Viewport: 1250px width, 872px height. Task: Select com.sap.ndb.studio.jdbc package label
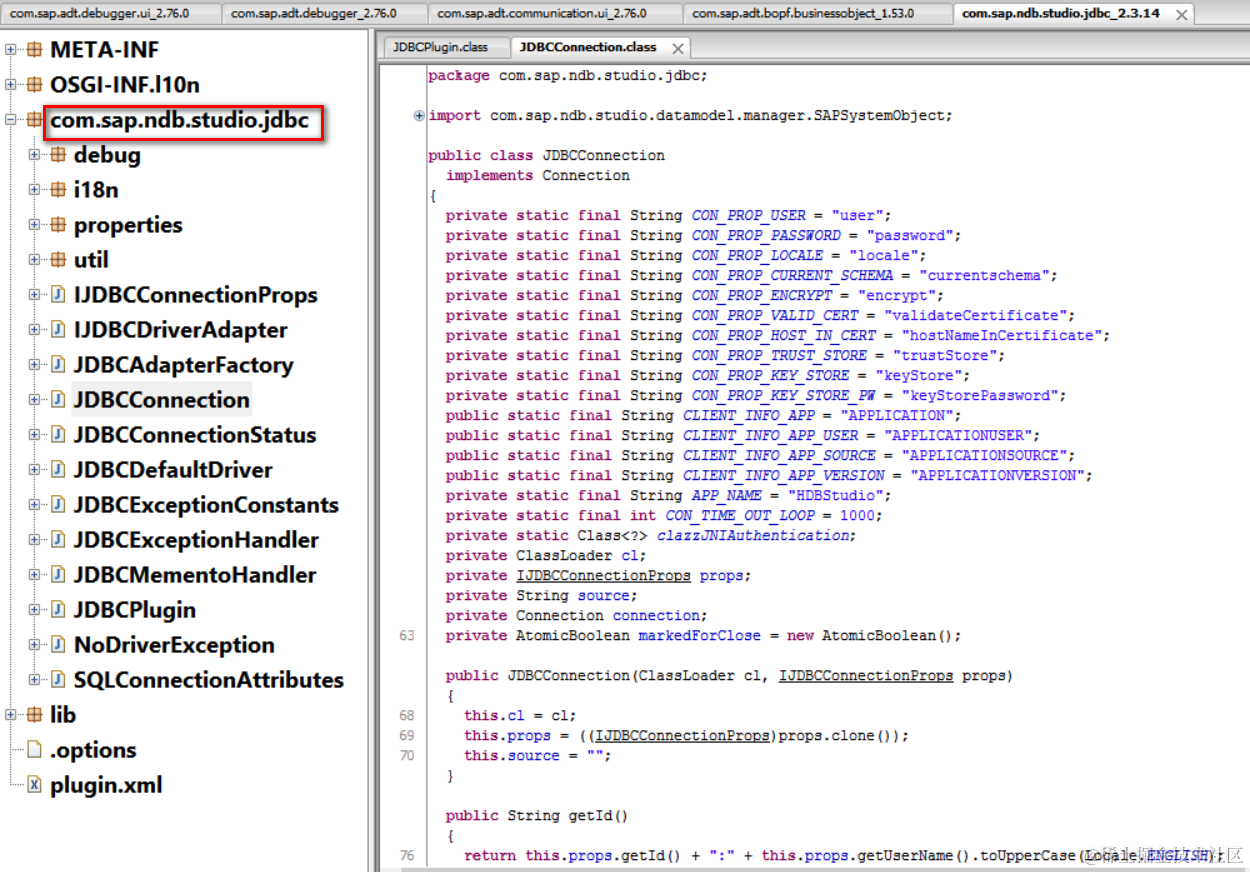180,121
